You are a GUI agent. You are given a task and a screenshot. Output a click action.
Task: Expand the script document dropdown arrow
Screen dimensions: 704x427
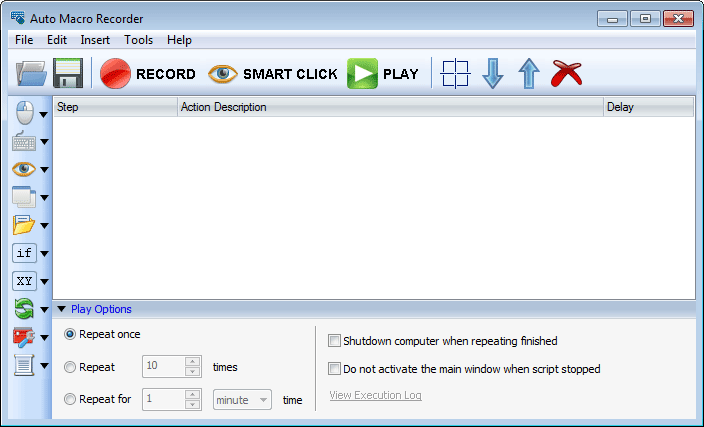coord(44,365)
